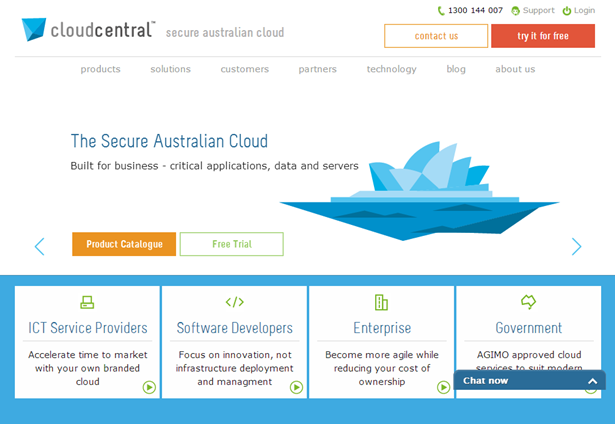The image size is (615, 424).
Task: Open the technology menu
Action: click(x=391, y=69)
